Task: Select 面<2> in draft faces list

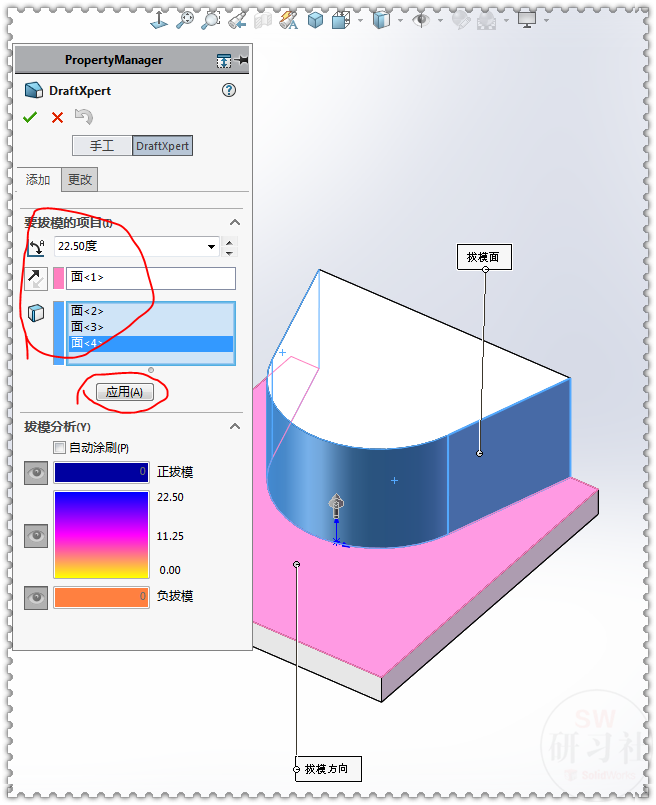Action: tap(151, 311)
